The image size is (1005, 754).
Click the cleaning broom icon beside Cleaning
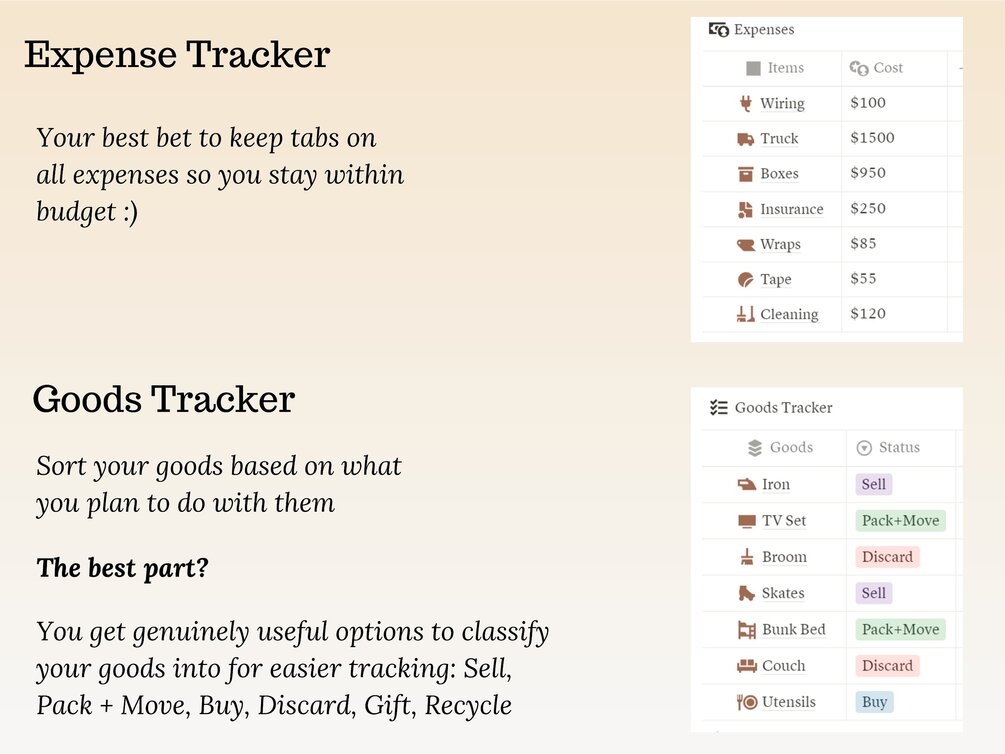(745, 314)
